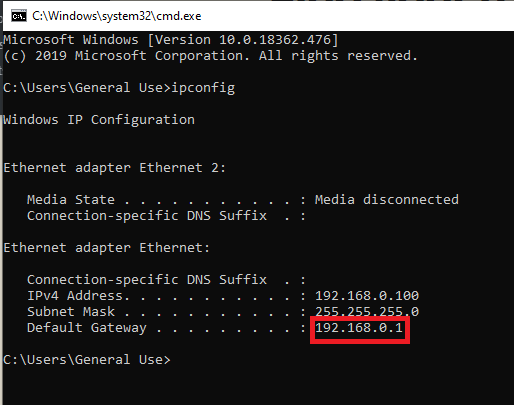Click the DNS Suffix line under Ethernet 2

coord(166,216)
